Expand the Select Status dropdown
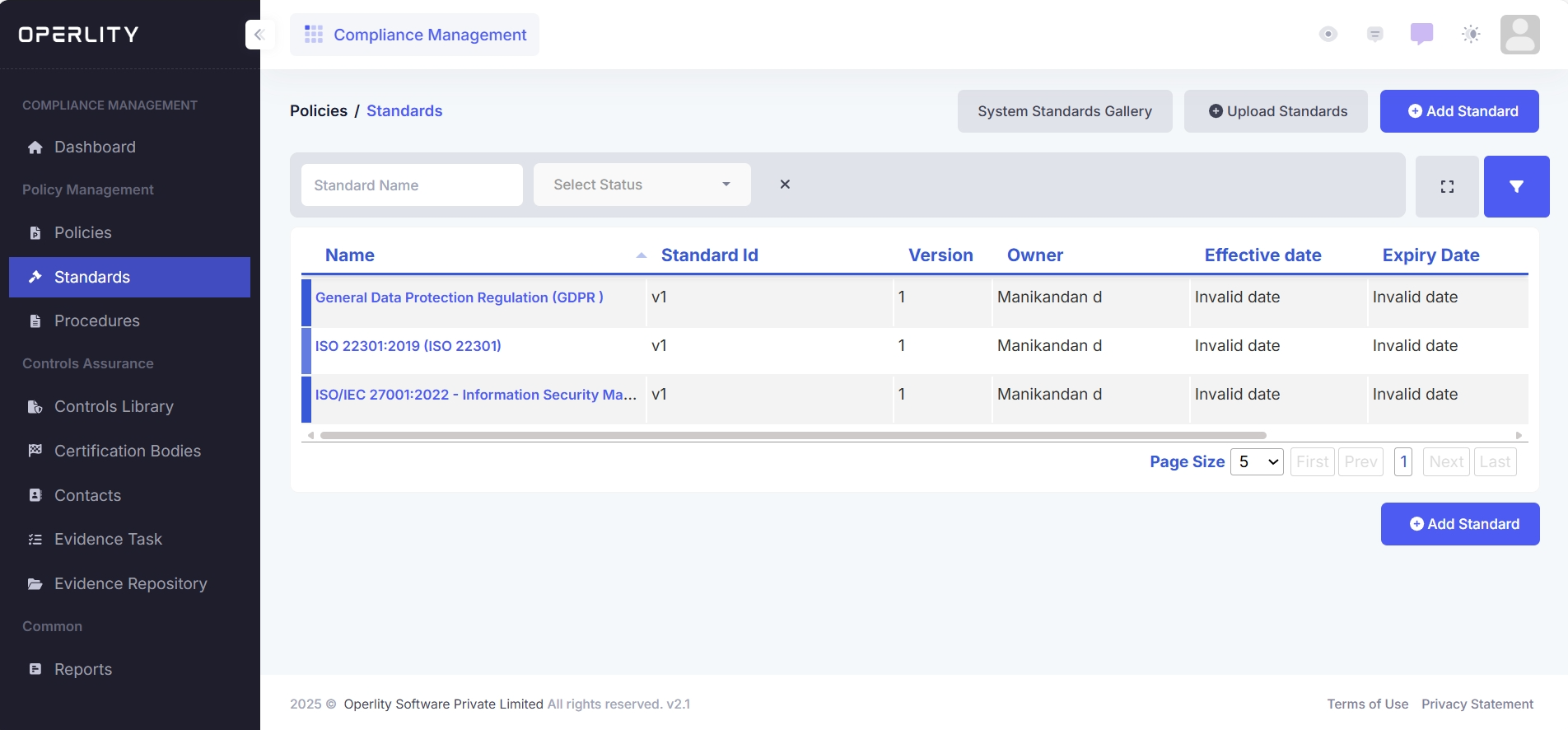 tap(642, 185)
